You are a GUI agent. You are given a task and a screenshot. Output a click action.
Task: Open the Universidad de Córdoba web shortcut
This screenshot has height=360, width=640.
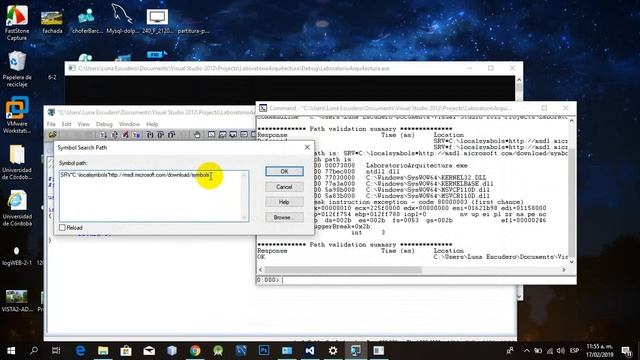coord(17,208)
